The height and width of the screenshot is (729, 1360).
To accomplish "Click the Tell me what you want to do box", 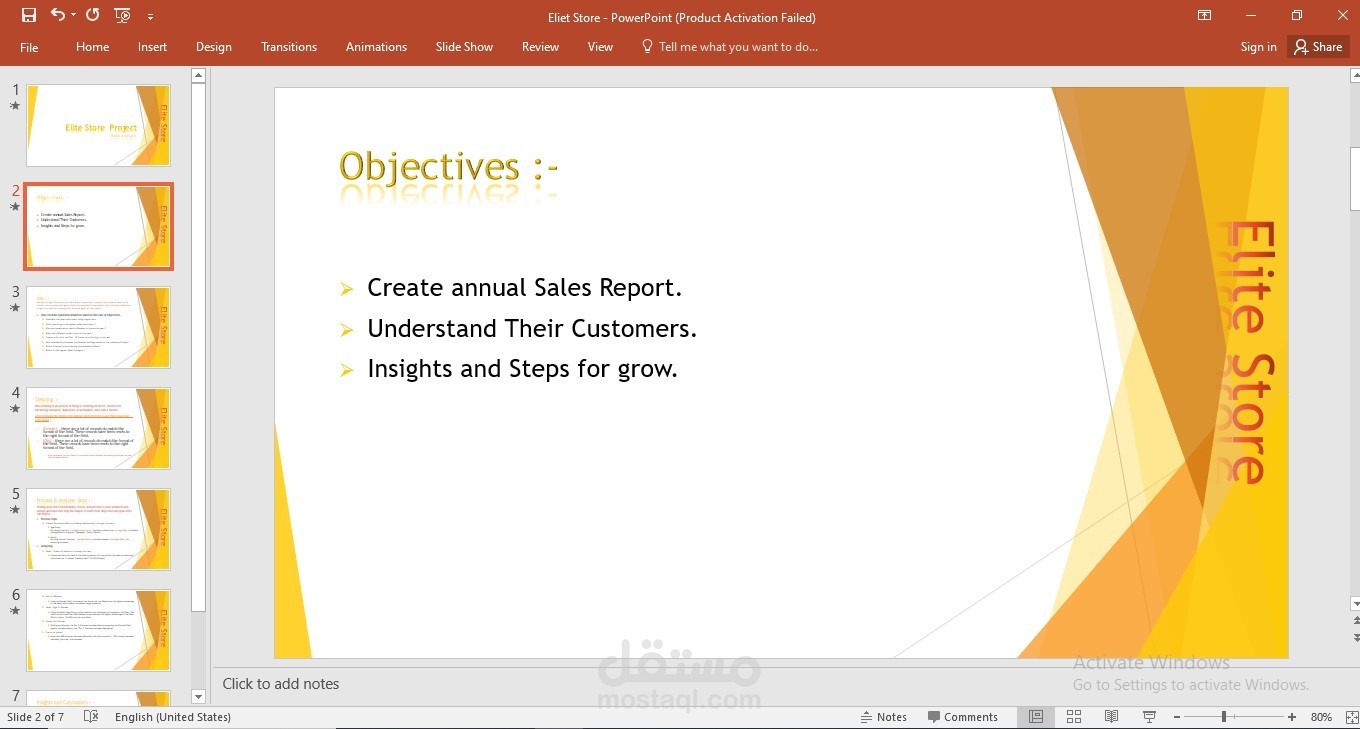I will point(730,47).
